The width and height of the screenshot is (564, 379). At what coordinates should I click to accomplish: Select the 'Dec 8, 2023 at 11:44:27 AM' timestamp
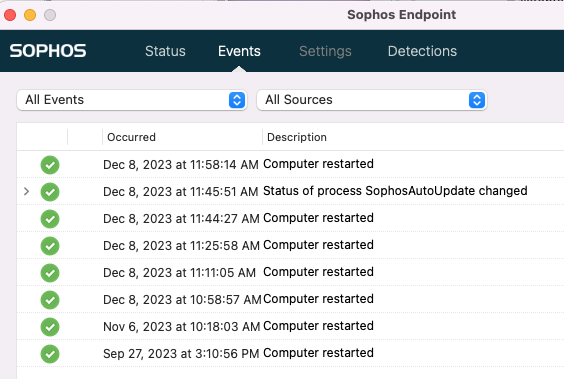pos(181,219)
